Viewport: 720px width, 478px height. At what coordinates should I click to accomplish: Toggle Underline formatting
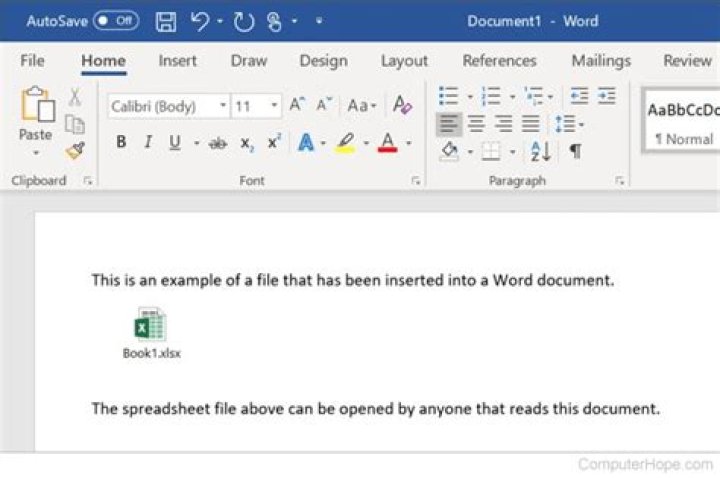pyautogui.click(x=174, y=142)
